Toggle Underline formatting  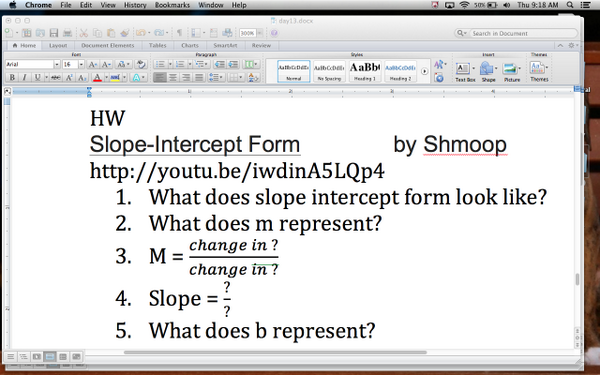point(37,78)
